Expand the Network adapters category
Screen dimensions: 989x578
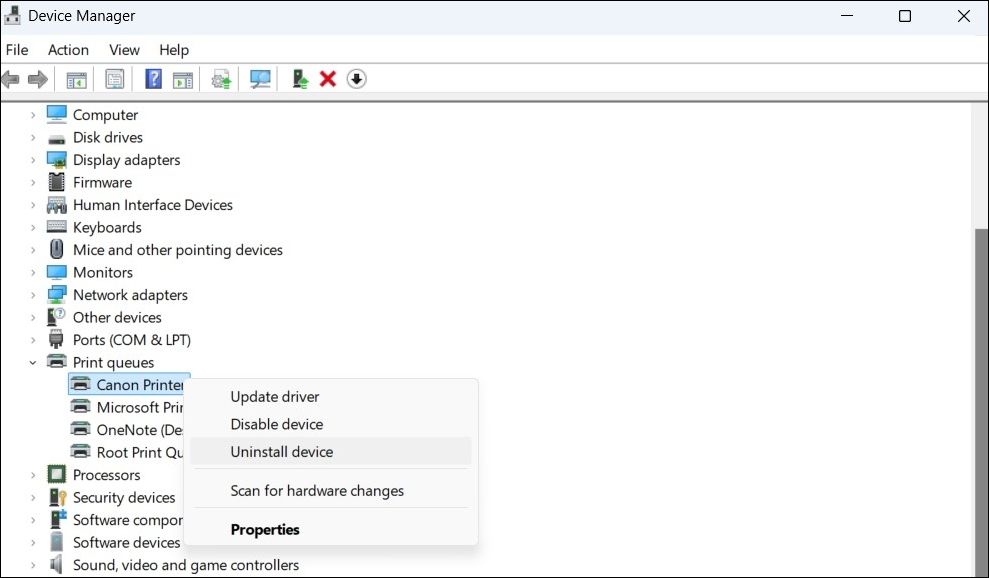pyautogui.click(x=31, y=294)
